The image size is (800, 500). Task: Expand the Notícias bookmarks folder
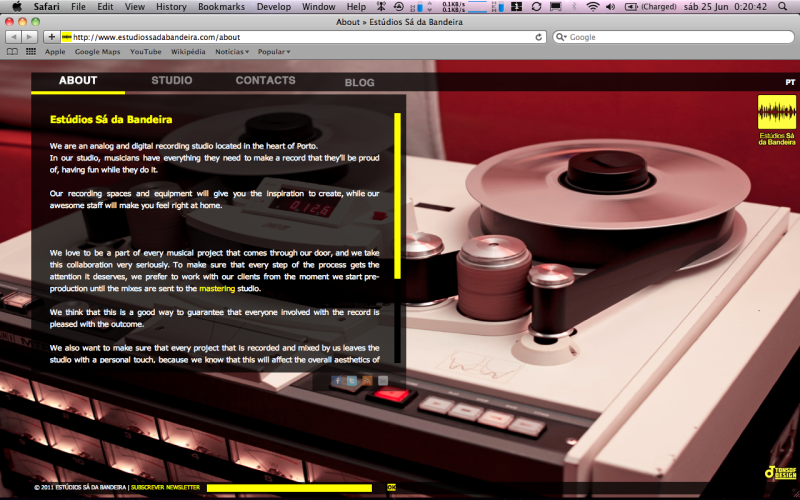point(233,51)
